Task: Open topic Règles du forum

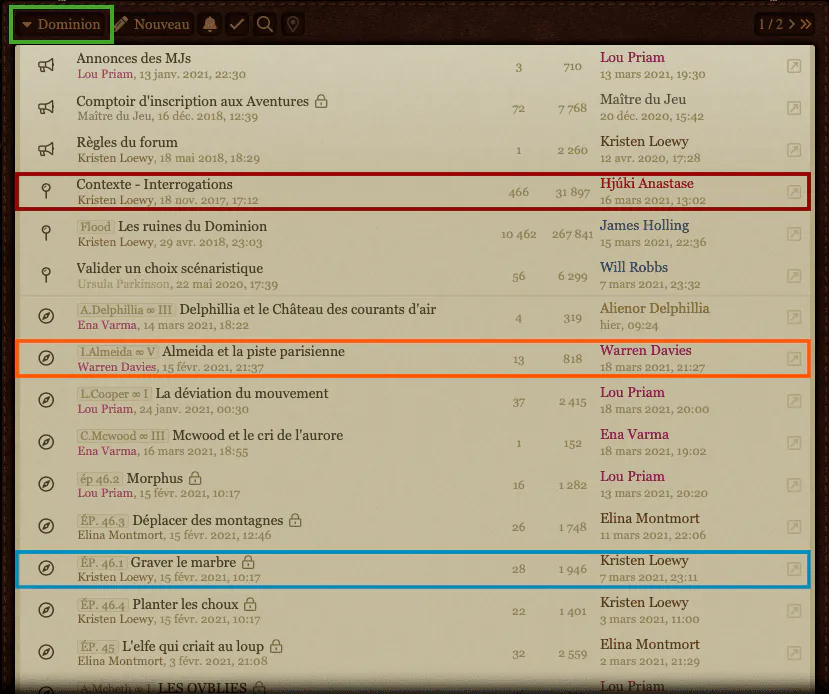Action: click(127, 142)
